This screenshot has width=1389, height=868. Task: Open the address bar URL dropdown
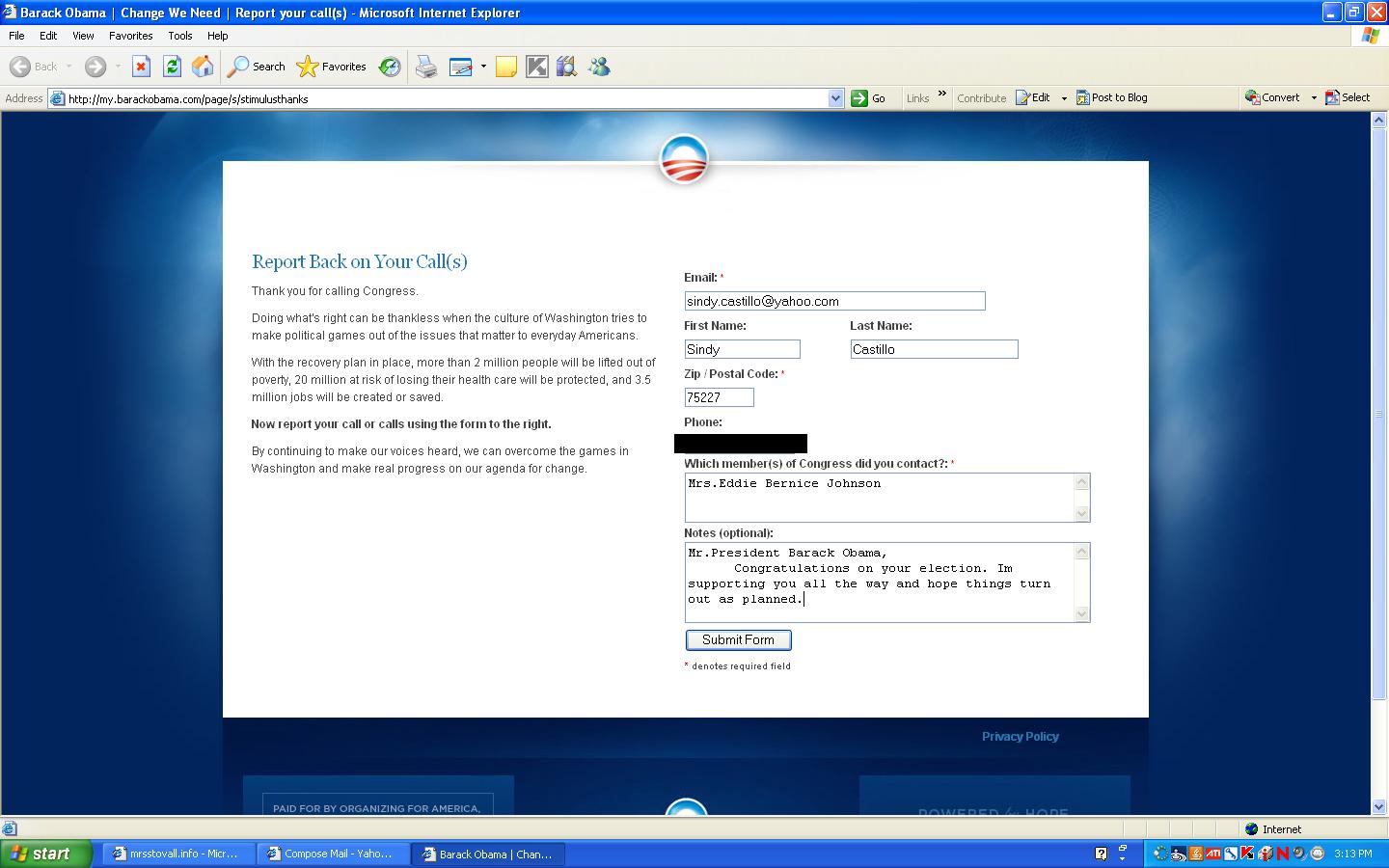[835, 98]
